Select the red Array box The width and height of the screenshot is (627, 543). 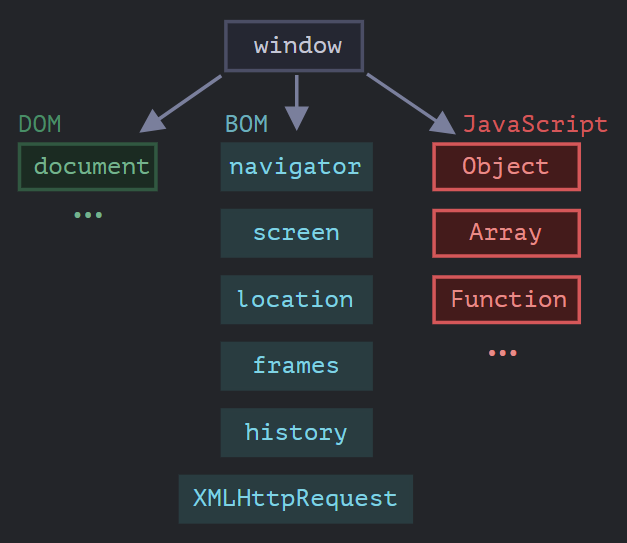(506, 233)
